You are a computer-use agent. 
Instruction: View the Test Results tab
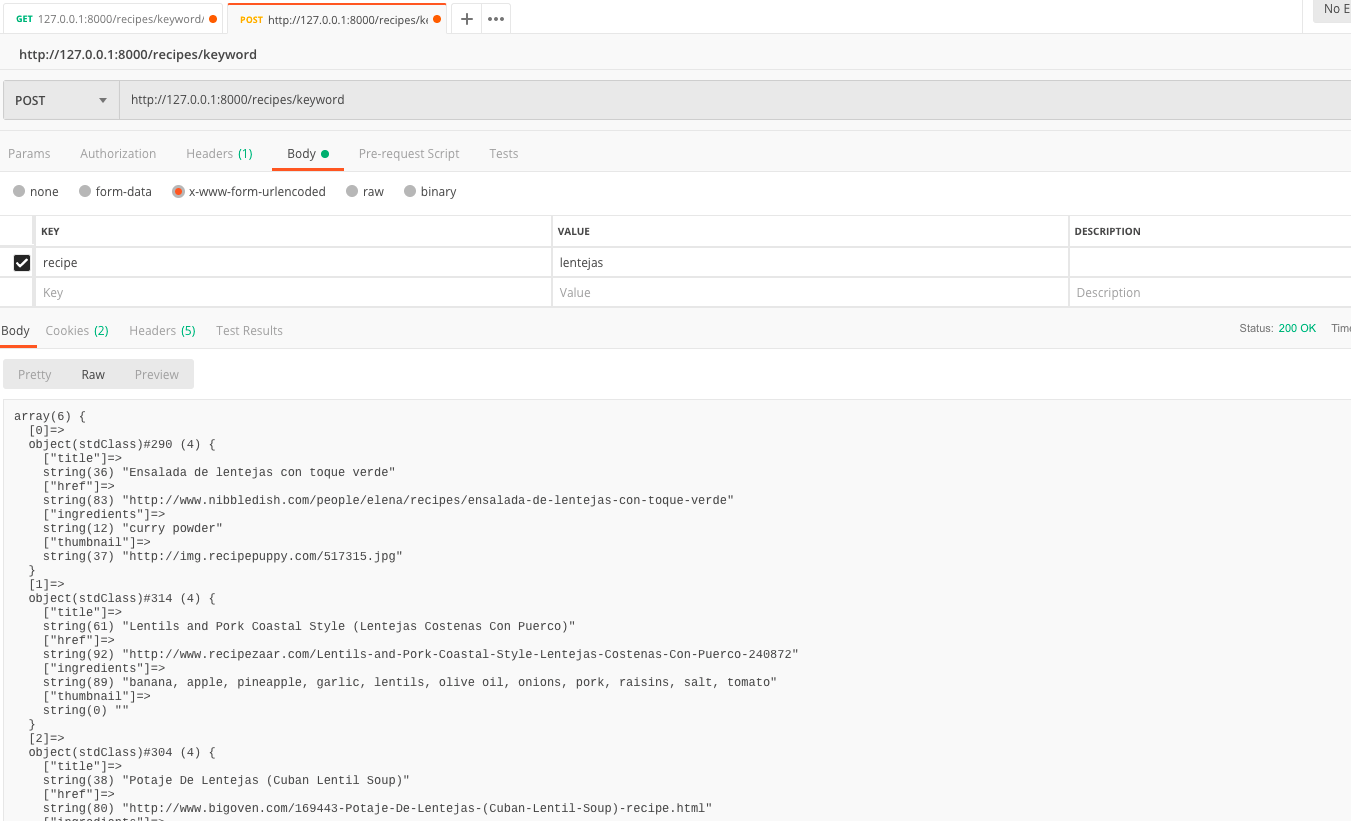pos(249,331)
